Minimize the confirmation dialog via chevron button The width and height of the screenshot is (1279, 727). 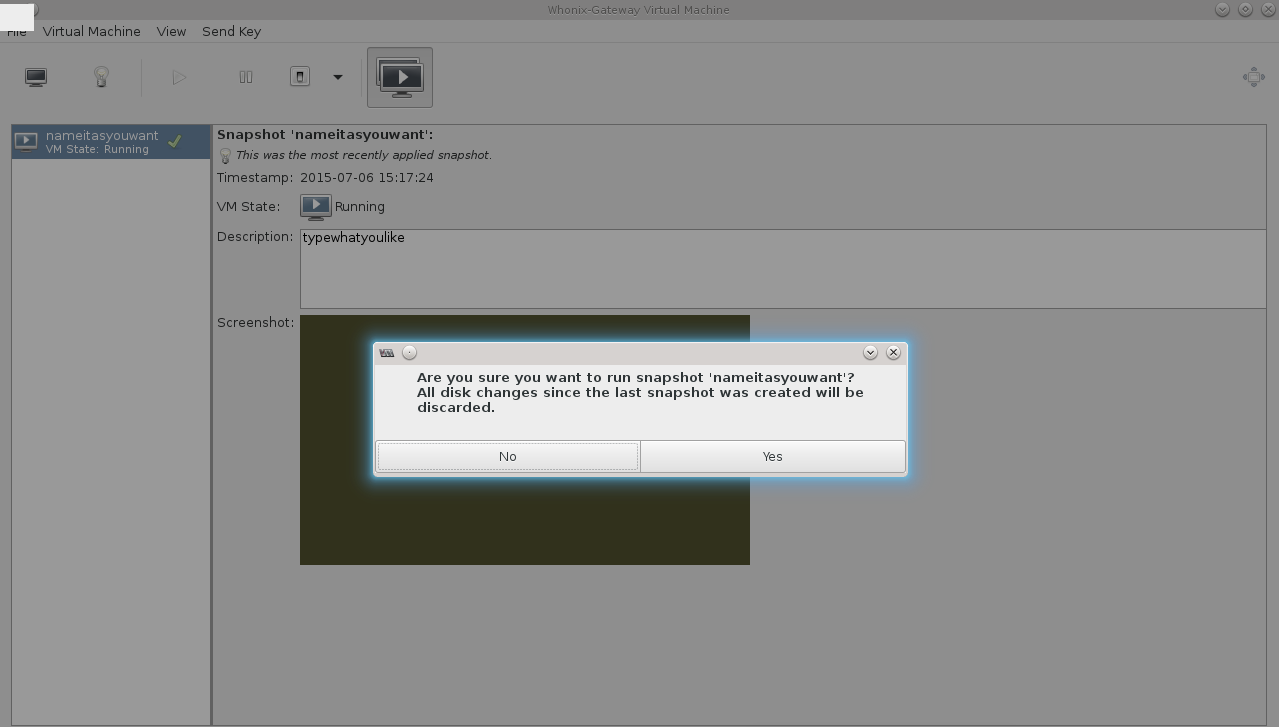[870, 352]
